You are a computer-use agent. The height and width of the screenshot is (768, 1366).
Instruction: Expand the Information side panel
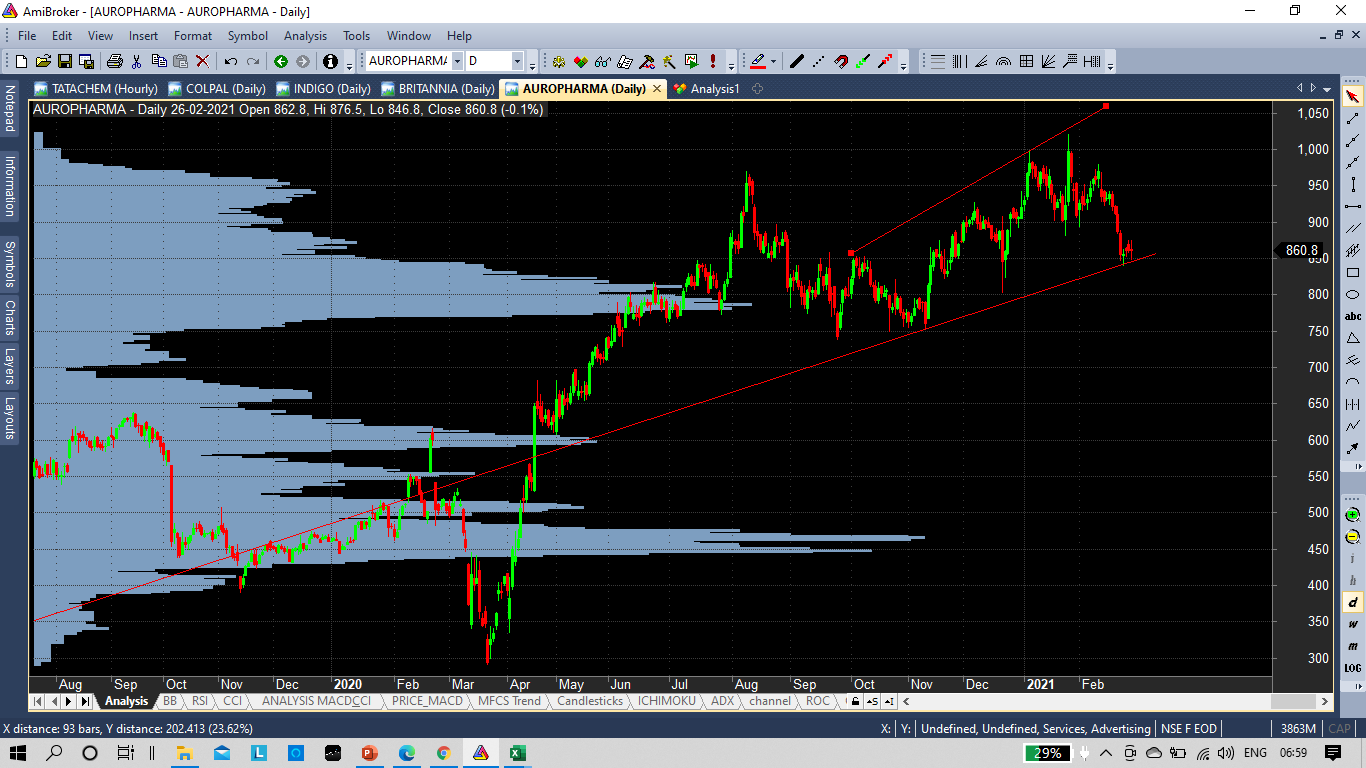coord(10,186)
